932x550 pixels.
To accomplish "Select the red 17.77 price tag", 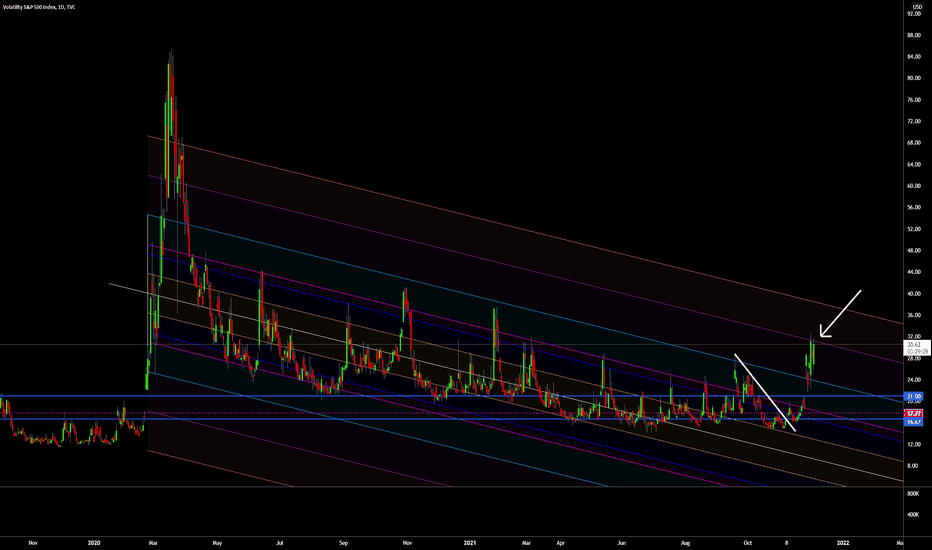I will (x=914, y=413).
